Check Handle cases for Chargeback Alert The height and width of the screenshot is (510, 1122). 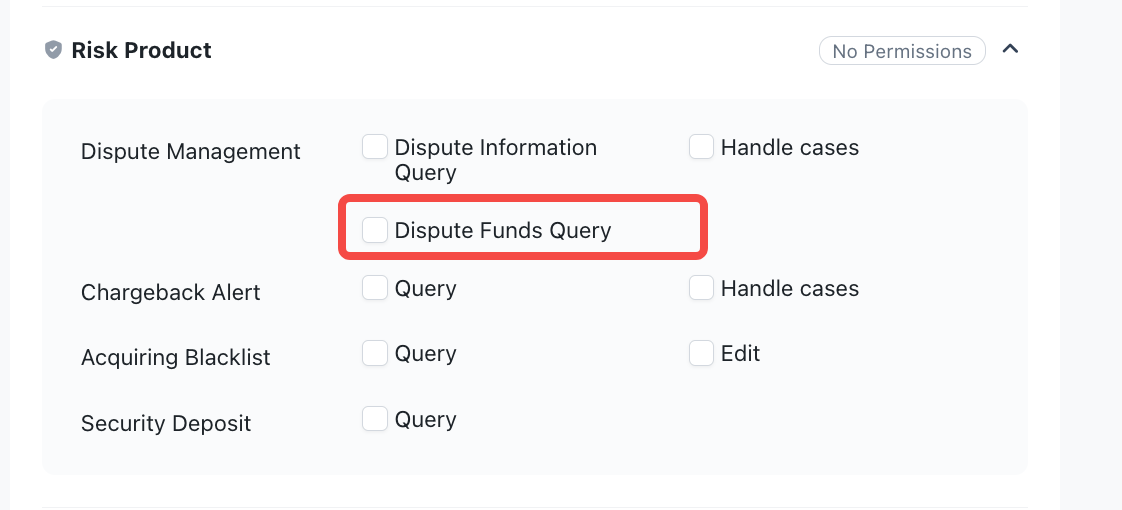pyautogui.click(x=701, y=288)
